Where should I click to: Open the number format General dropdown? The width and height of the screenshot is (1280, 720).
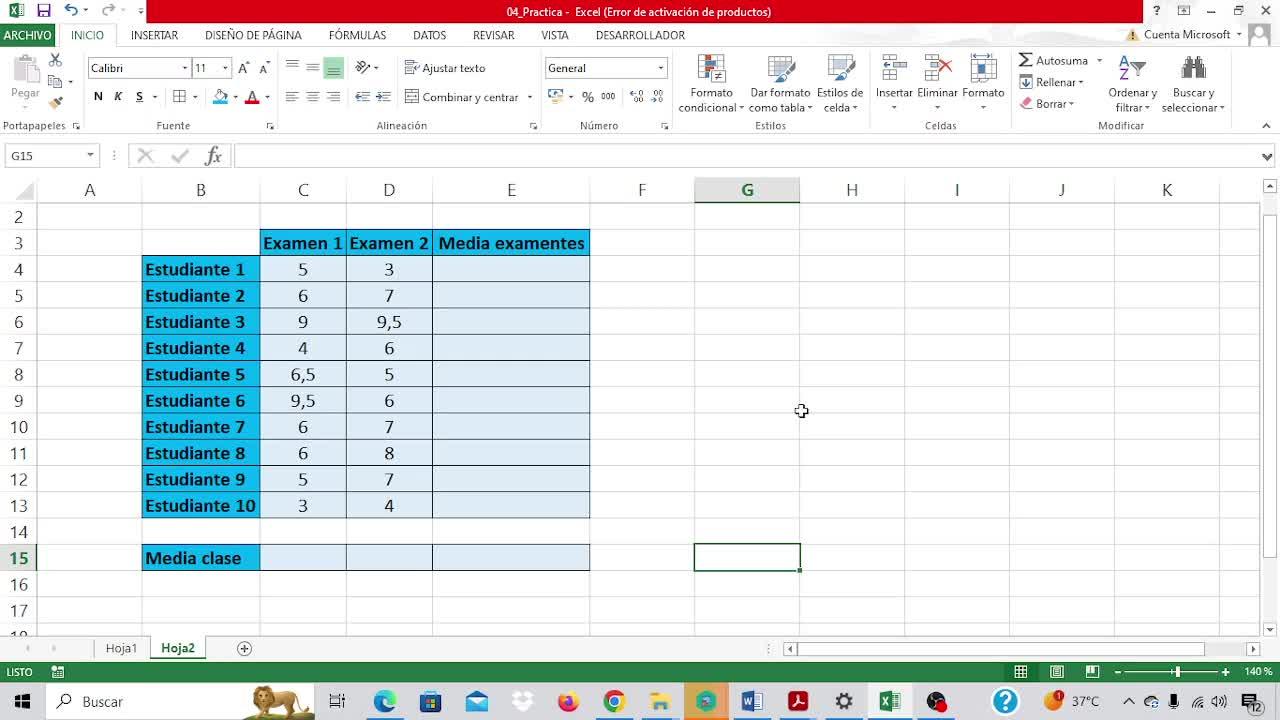click(x=660, y=68)
